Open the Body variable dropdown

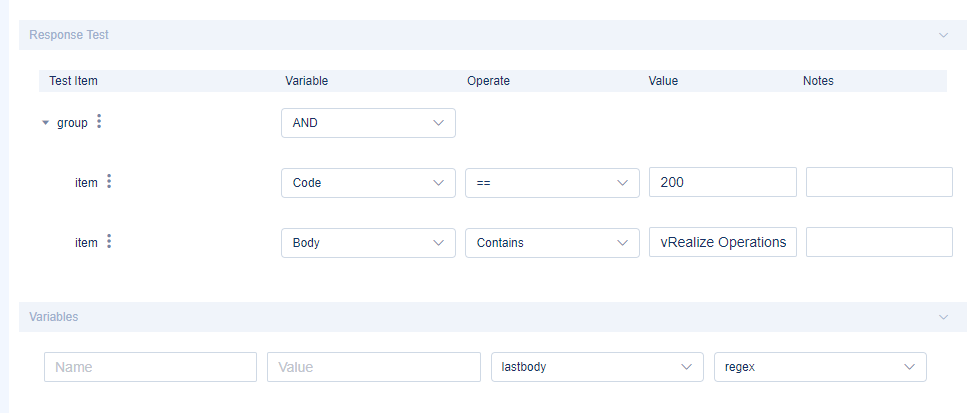368,242
